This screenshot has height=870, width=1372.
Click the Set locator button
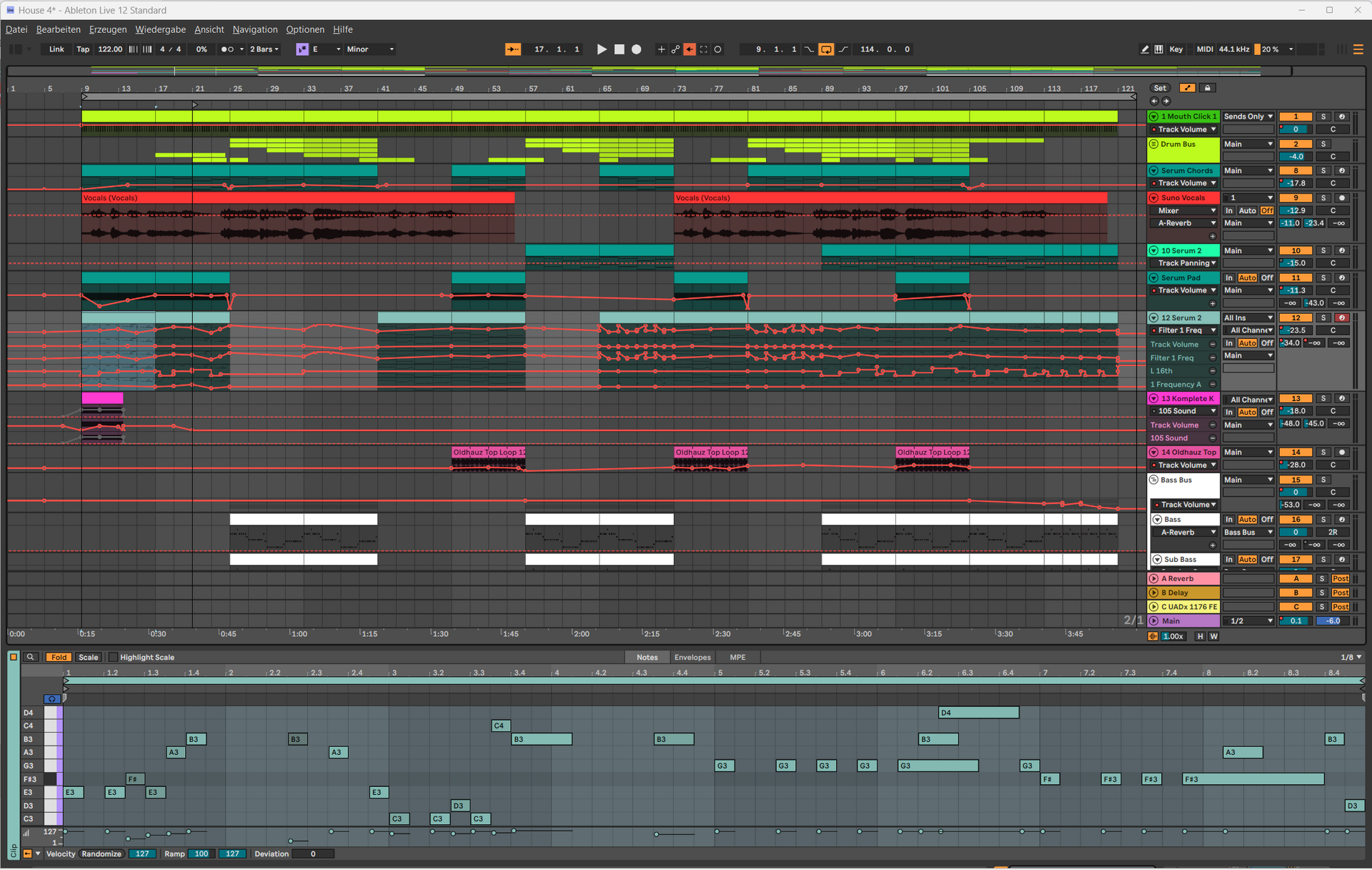click(1160, 88)
